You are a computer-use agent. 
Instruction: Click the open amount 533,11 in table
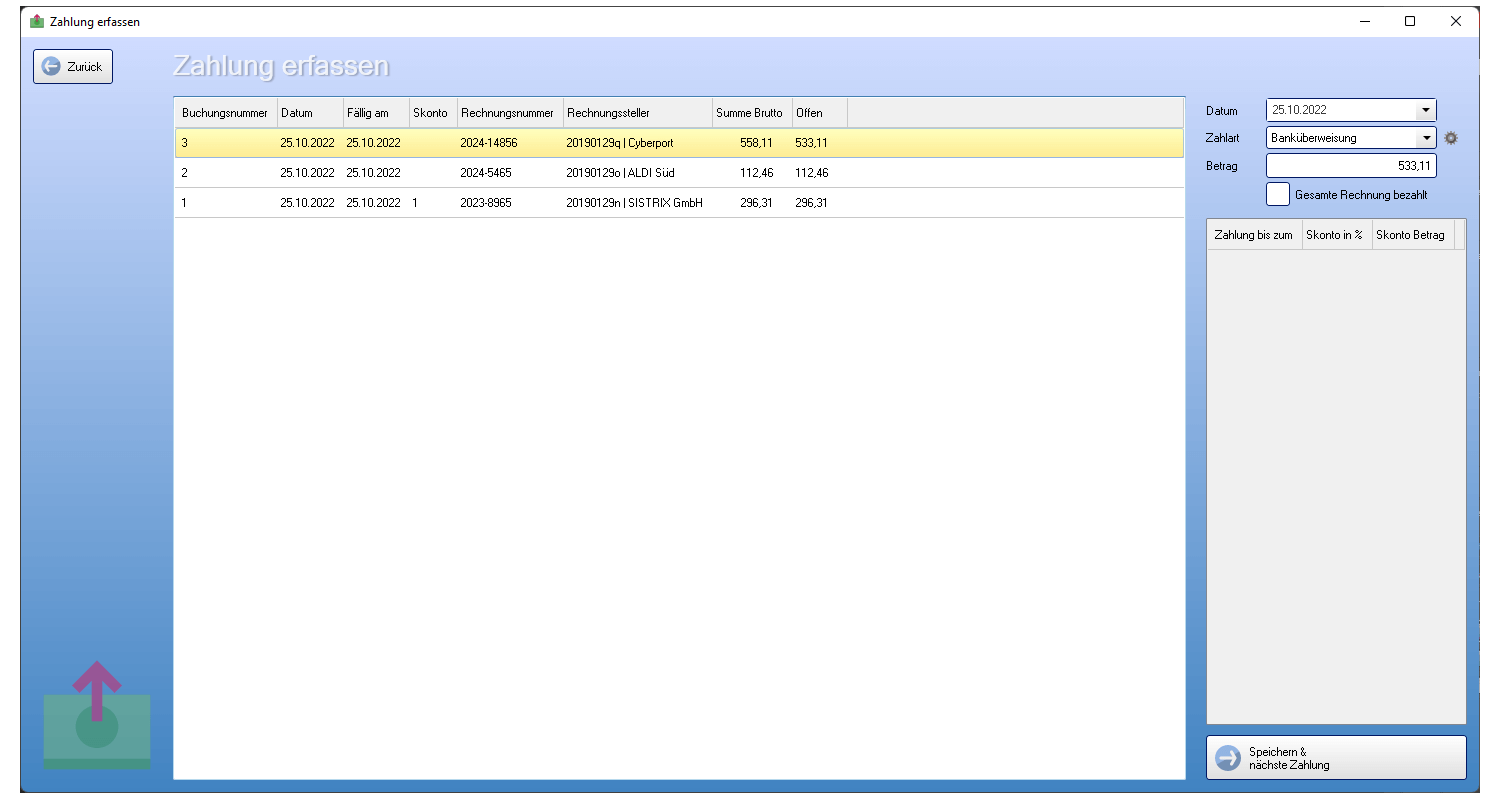(812, 143)
